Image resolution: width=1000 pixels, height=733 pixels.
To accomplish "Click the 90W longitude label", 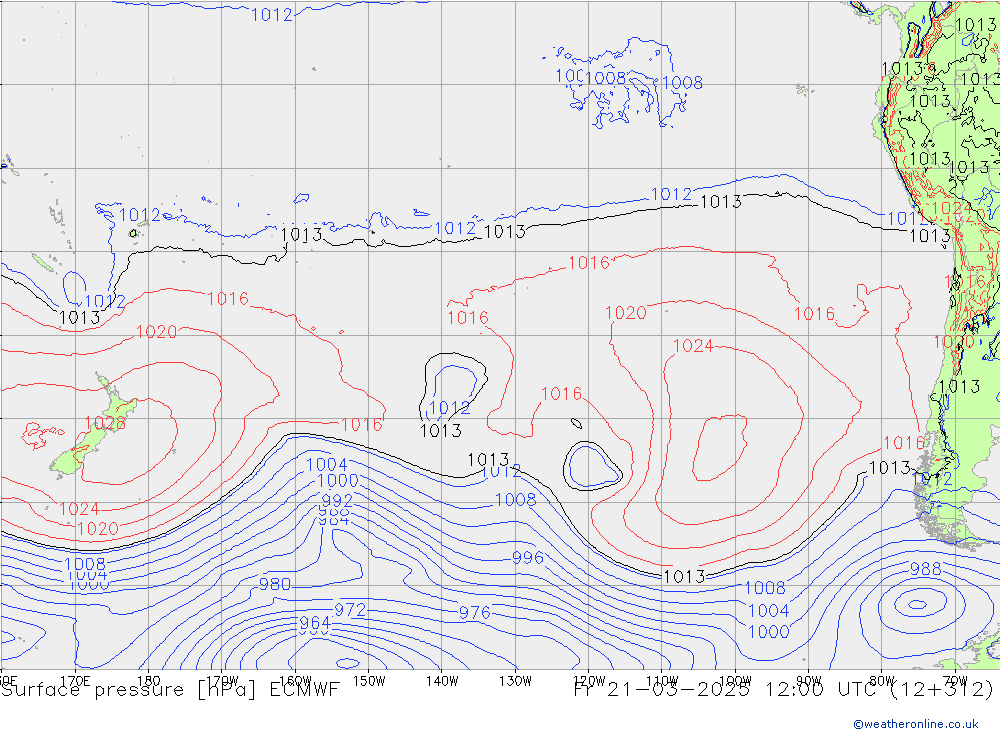I will tap(809, 681).
